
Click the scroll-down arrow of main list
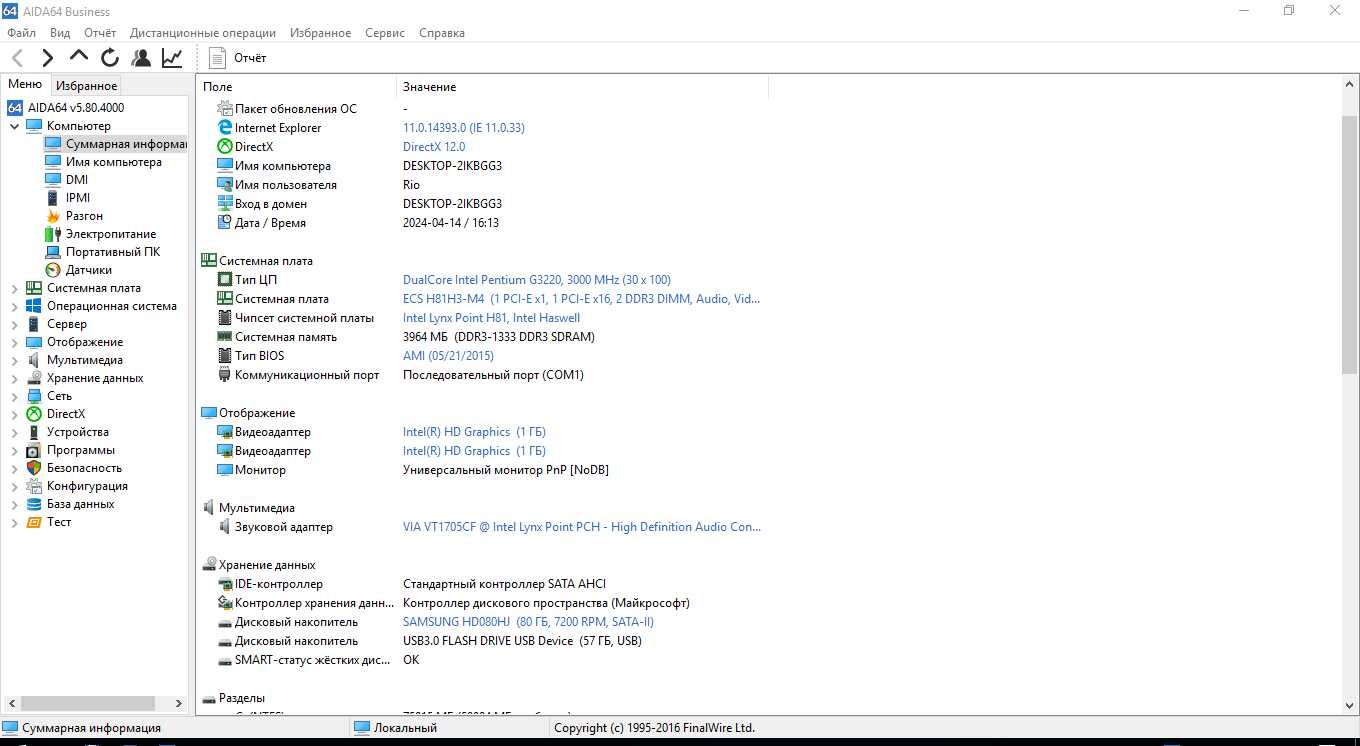click(x=1350, y=706)
